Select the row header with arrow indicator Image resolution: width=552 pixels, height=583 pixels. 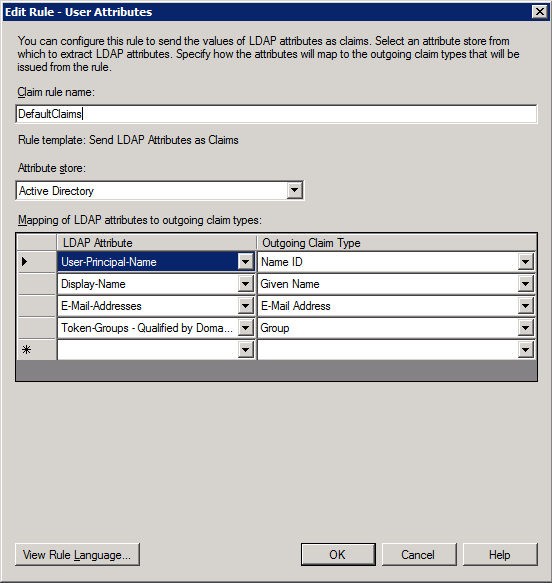36,262
